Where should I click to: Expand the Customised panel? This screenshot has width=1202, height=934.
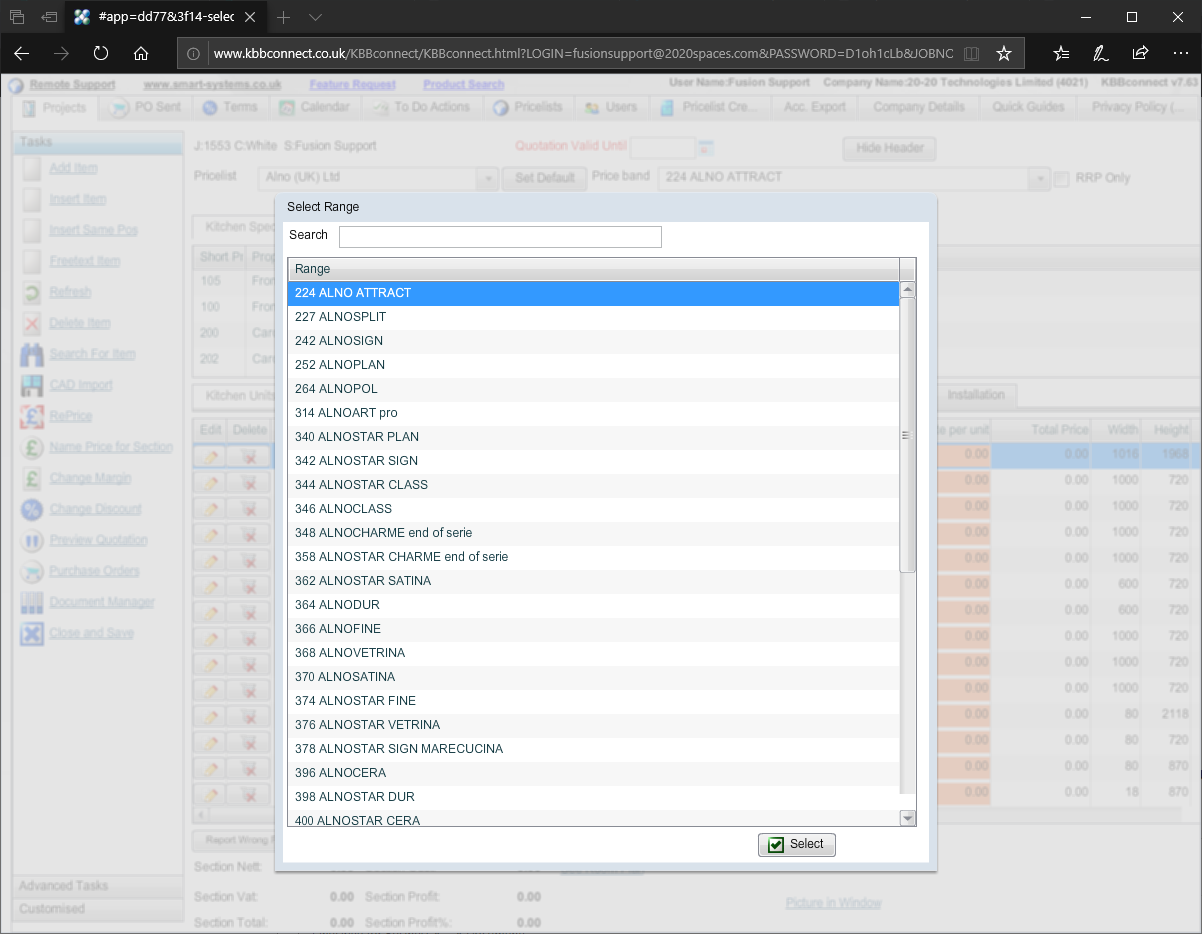tap(97, 909)
